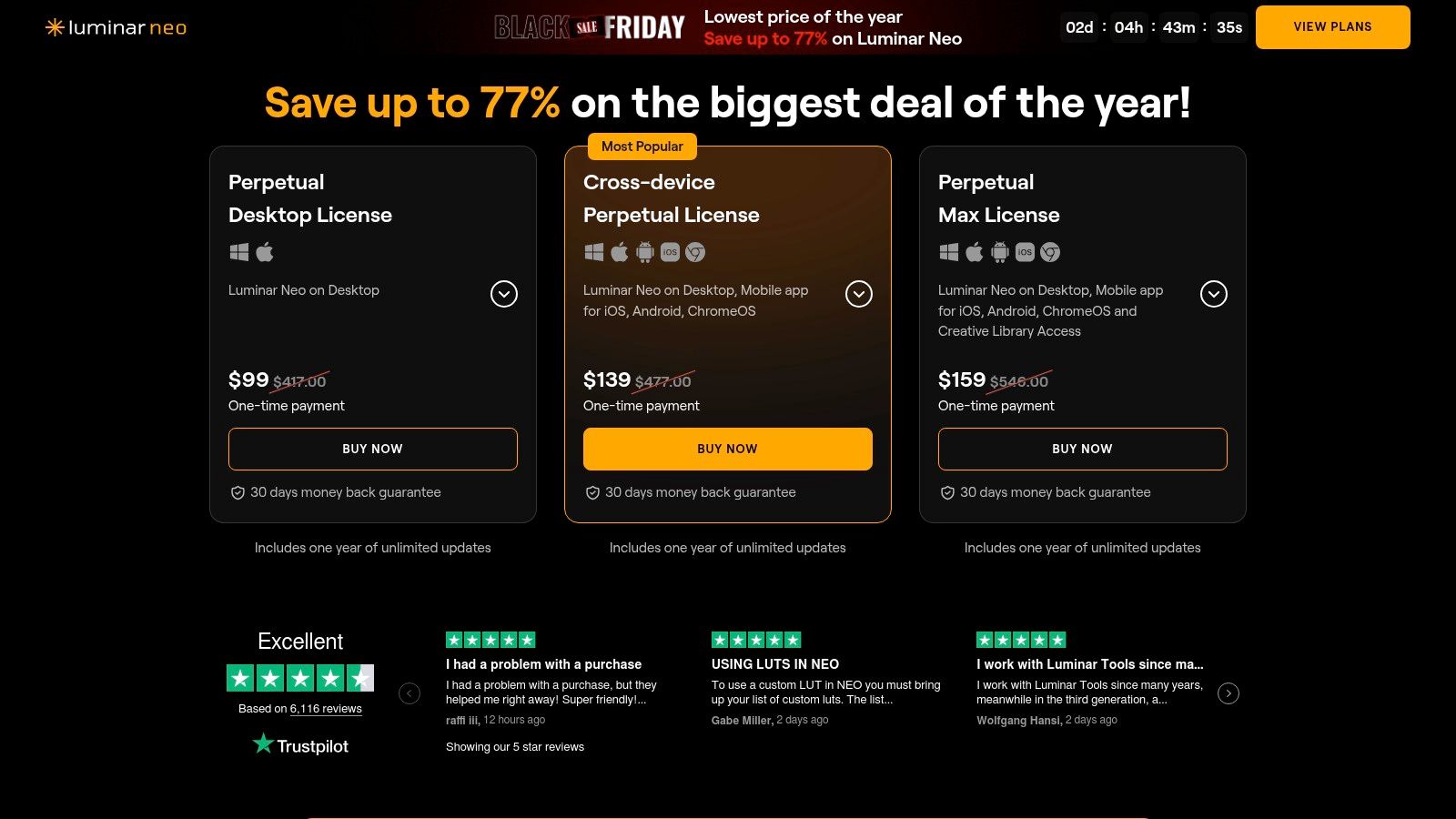Image resolution: width=1456 pixels, height=819 pixels.
Task: Expand the Perpetual Desktop License details
Action: (x=504, y=294)
